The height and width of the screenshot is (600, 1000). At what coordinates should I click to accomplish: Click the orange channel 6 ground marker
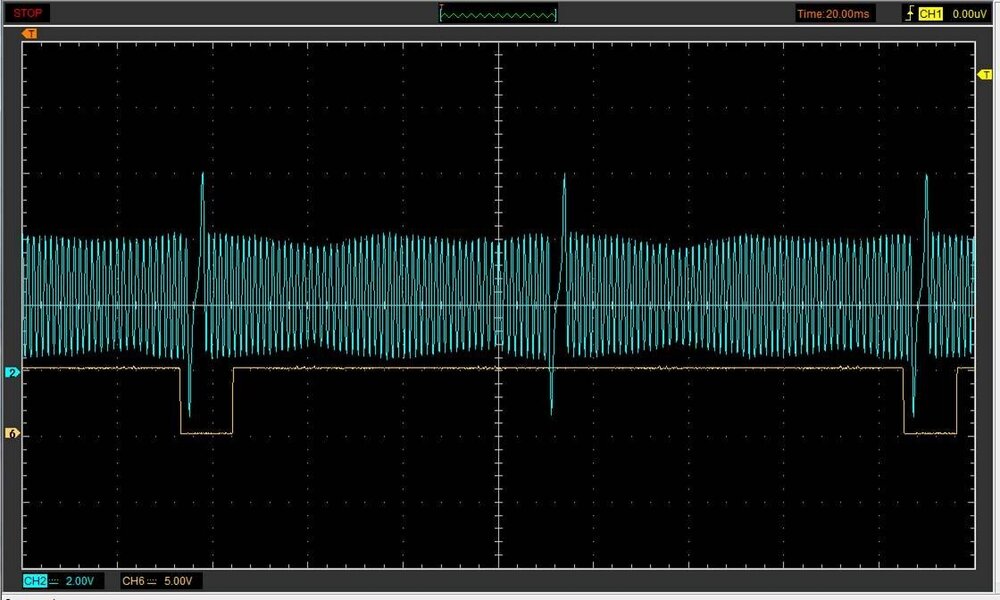(12, 433)
